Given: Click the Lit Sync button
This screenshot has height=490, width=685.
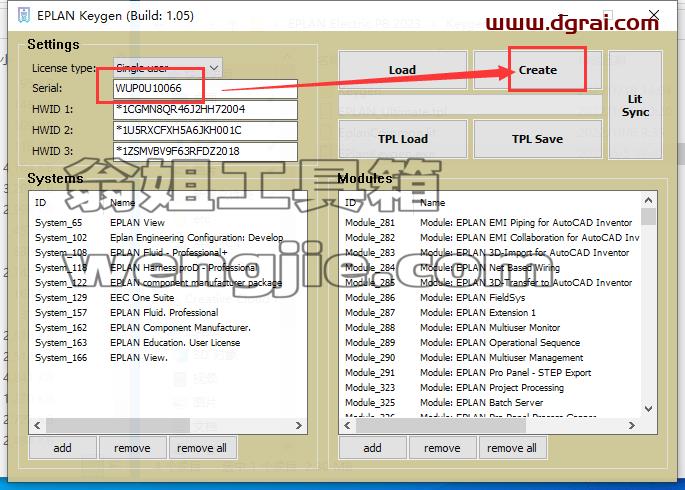Looking at the screenshot, I should coord(635,105).
